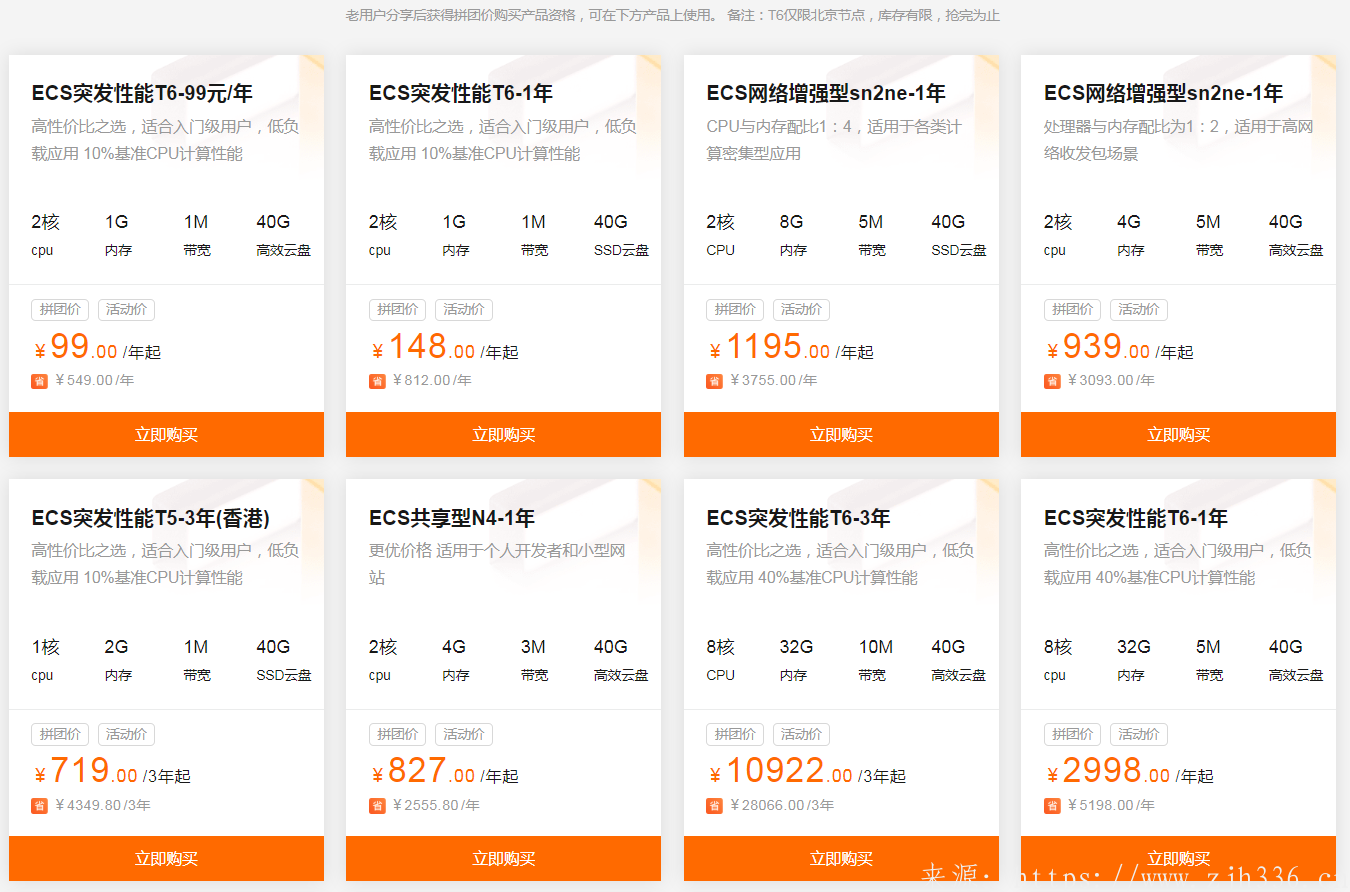
Task: Select the ¥939.00 /年起 price
Action: 1120,348
